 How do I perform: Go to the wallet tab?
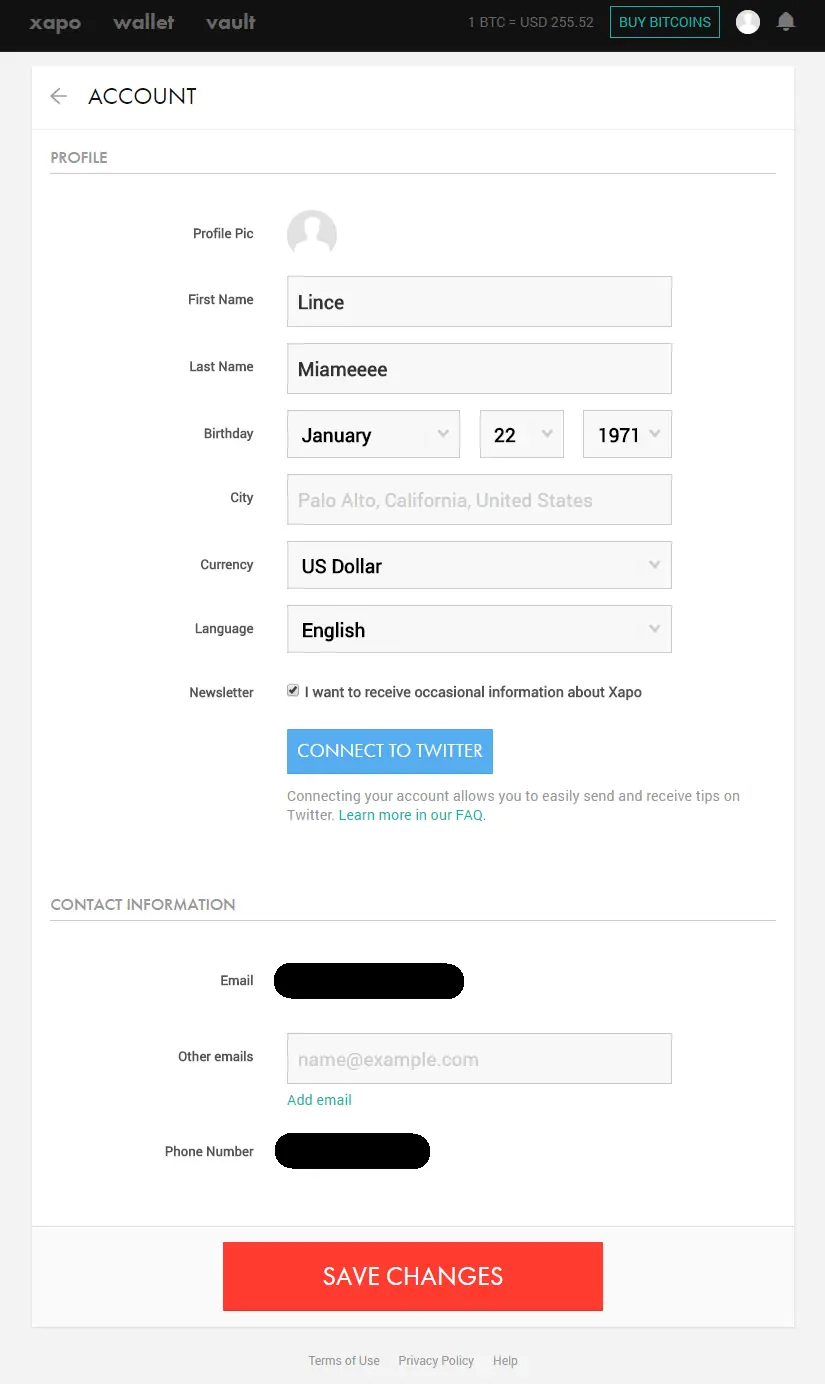pyautogui.click(x=144, y=22)
